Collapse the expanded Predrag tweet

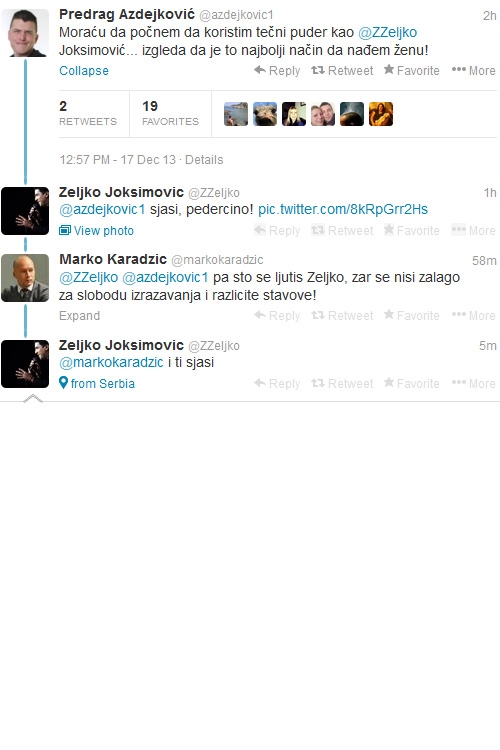point(84,71)
